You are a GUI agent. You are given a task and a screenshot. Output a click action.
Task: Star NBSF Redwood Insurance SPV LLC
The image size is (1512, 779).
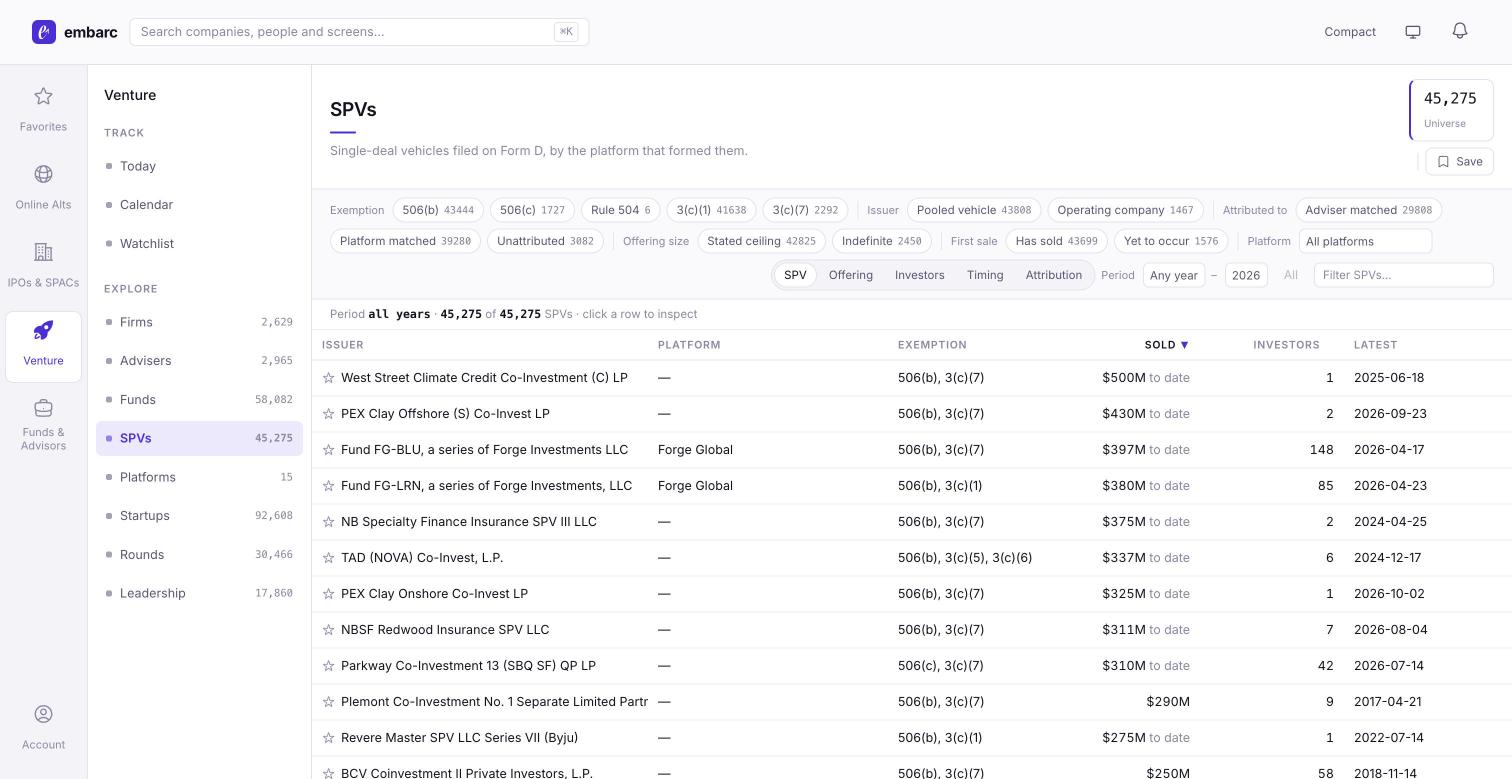point(328,630)
